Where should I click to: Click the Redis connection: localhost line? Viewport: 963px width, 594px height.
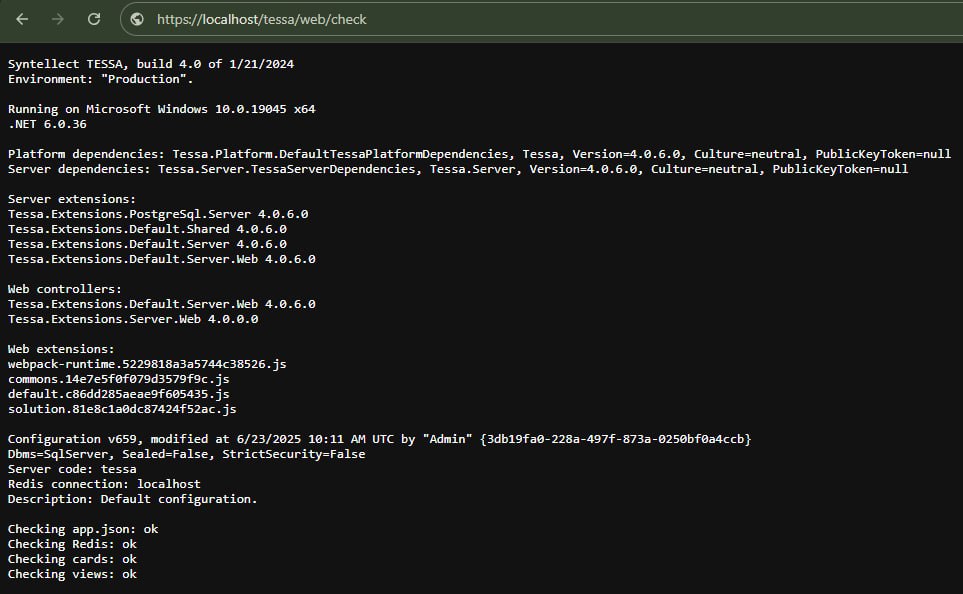coord(103,484)
